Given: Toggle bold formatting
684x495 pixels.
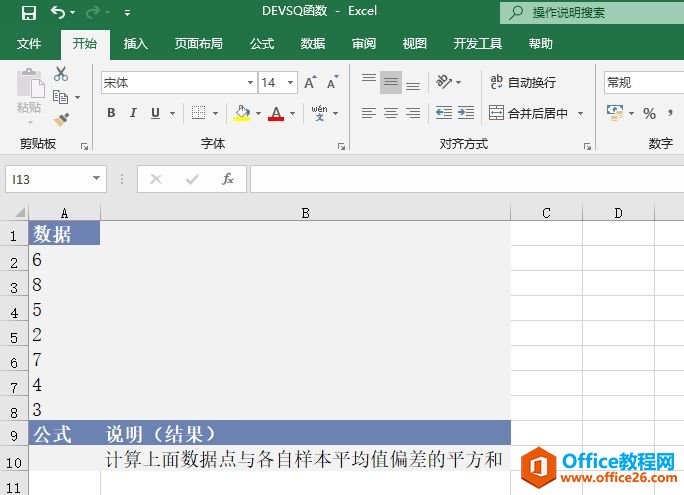Looking at the screenshot, I should tap(111, 113).
